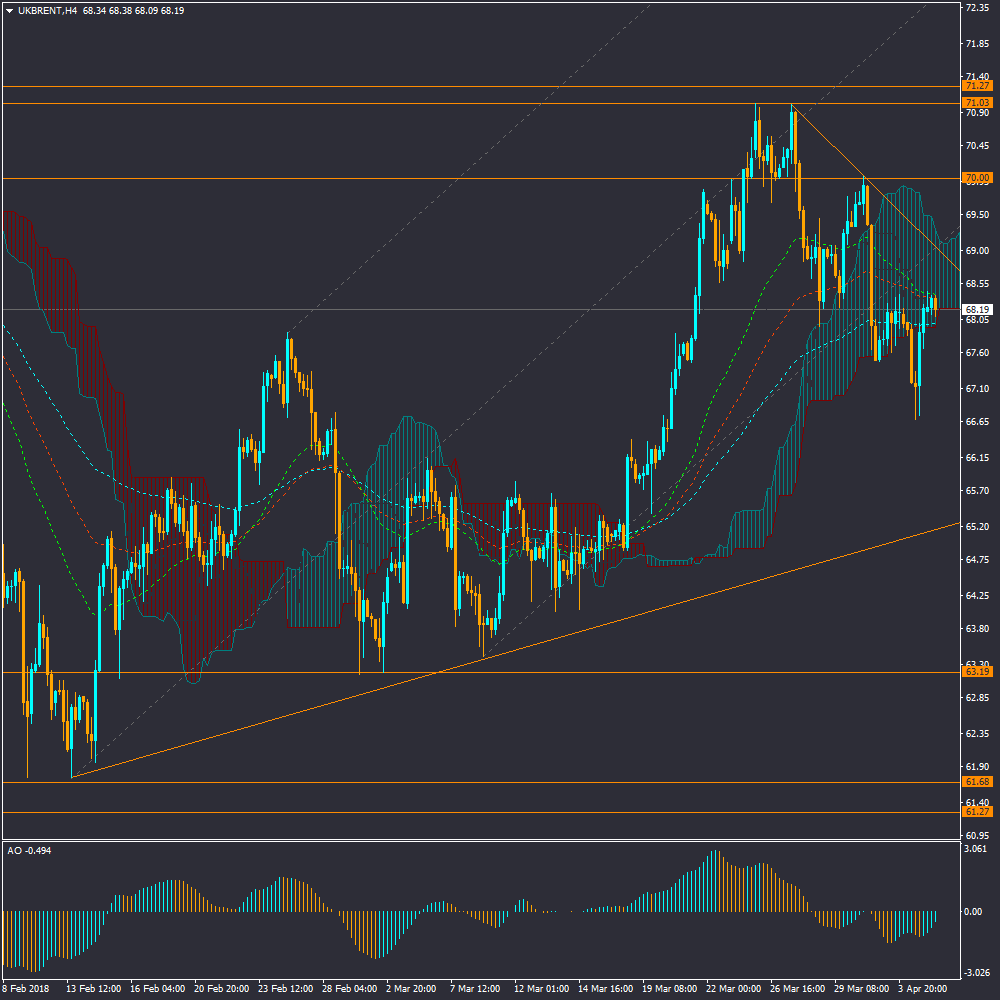Image resolution: width=1000 pixels, height=1000 pixels.
Task: Click the current price label 68.19
Action: pos(976,310)
